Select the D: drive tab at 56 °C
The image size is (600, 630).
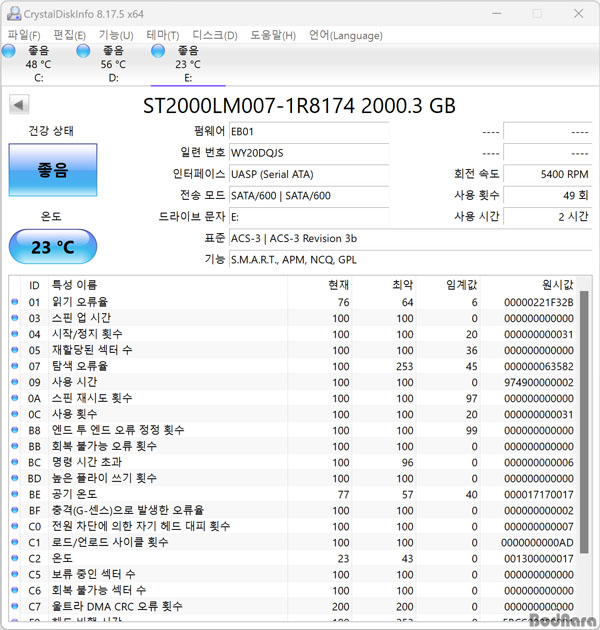(x=113, y=64)
